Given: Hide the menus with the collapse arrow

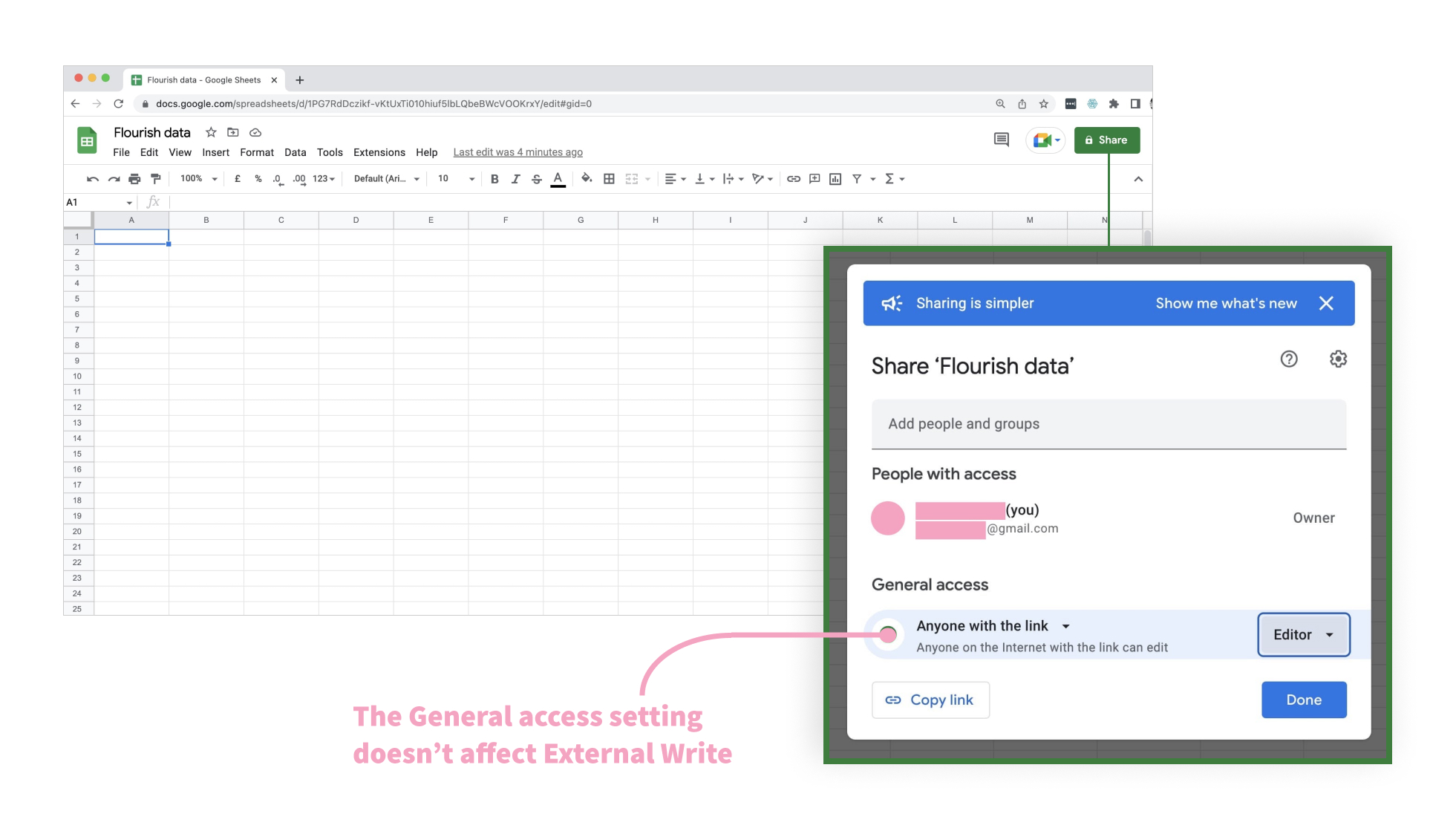Looking at the screenshot, I should coord(1138,179).
